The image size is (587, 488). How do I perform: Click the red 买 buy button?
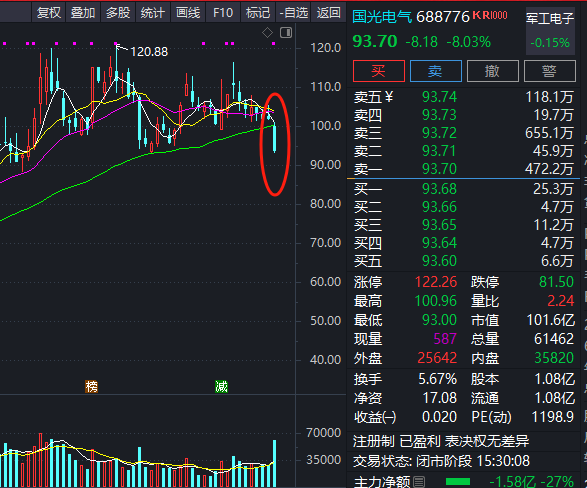pyautogui.click(x=379, y=71)
